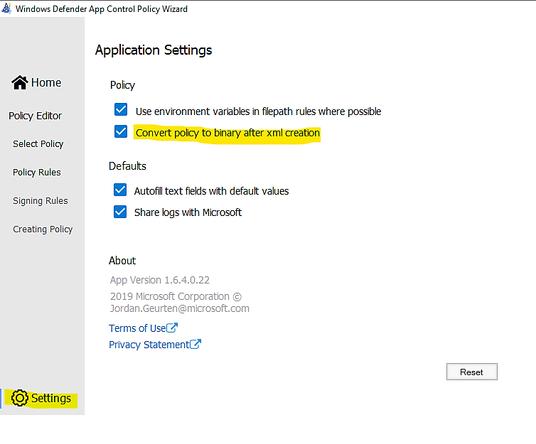Go to Policy Editor in sidebar
Viewport: 536px width, 444px height.
point(35,116)
